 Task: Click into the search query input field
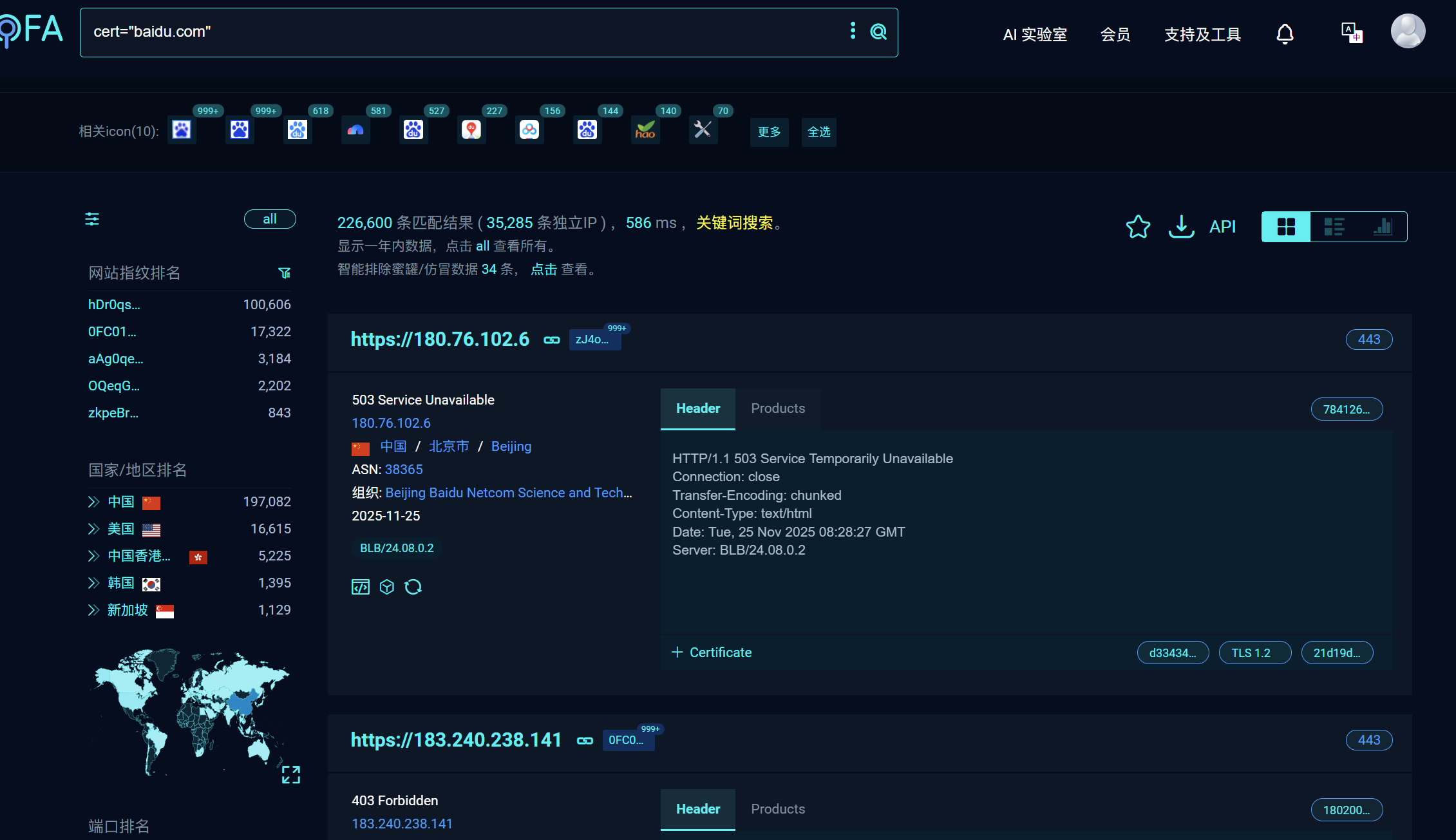(451, 32)
